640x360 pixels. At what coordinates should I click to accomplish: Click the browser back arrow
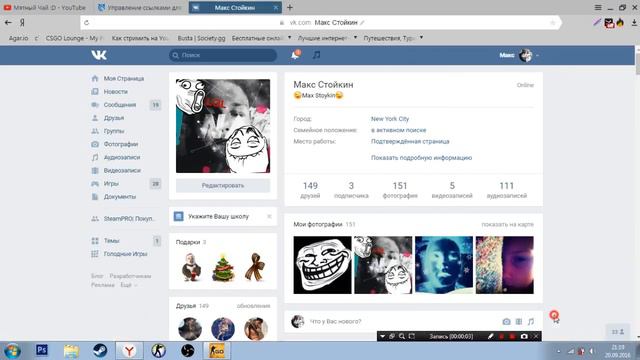8,22
